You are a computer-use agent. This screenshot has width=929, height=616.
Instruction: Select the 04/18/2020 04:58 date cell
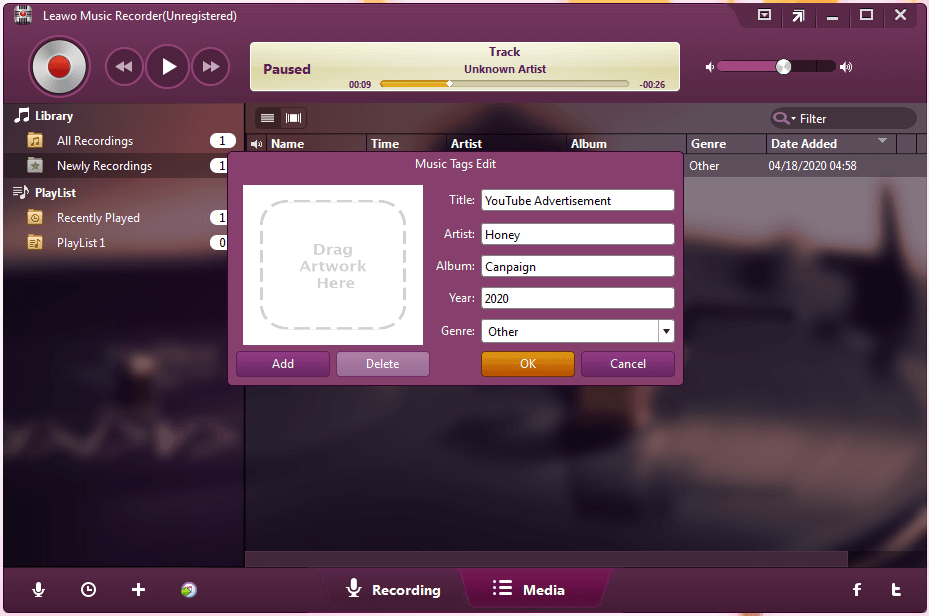812,166
